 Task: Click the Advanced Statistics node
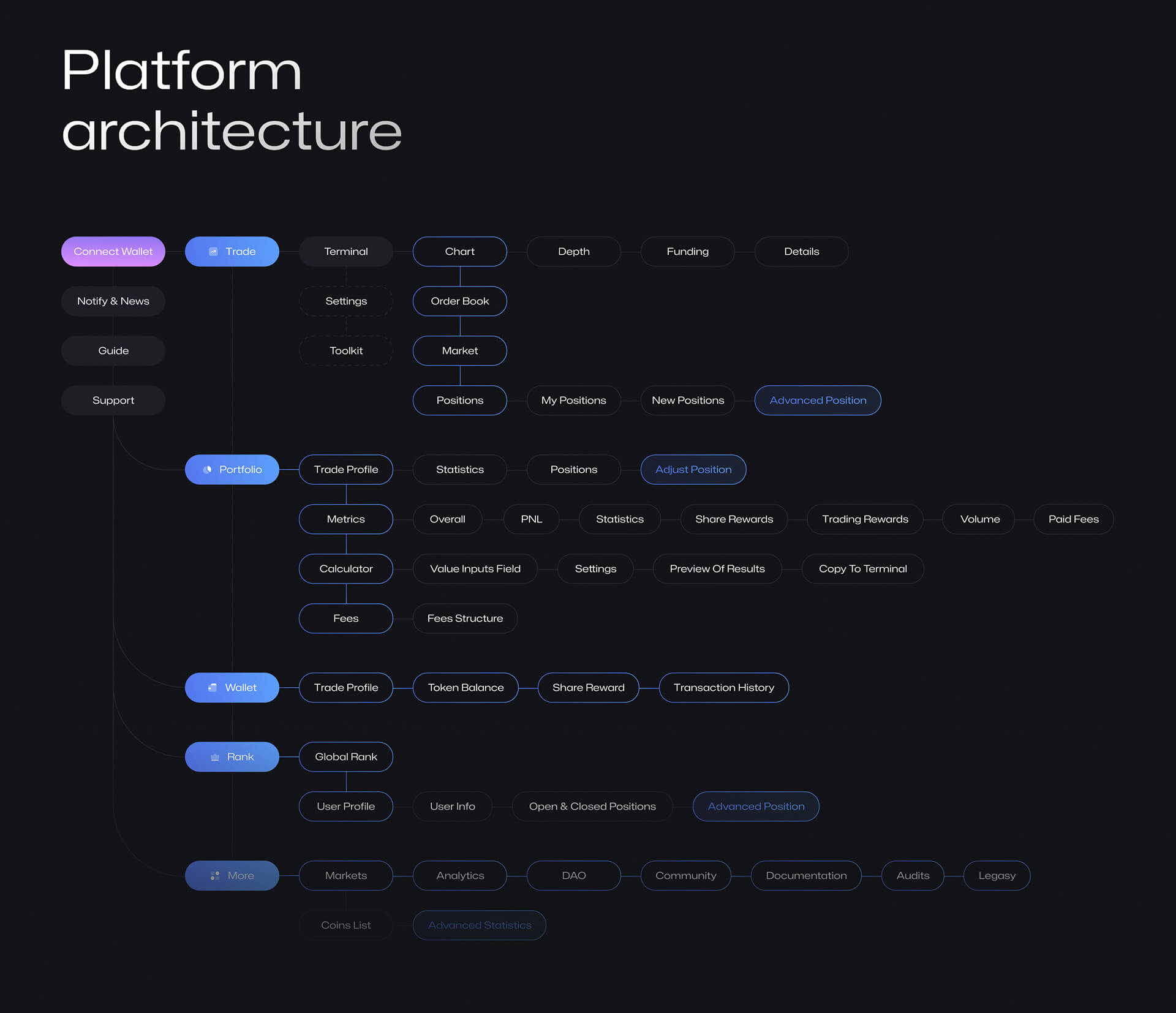click(x=480, y=925)
